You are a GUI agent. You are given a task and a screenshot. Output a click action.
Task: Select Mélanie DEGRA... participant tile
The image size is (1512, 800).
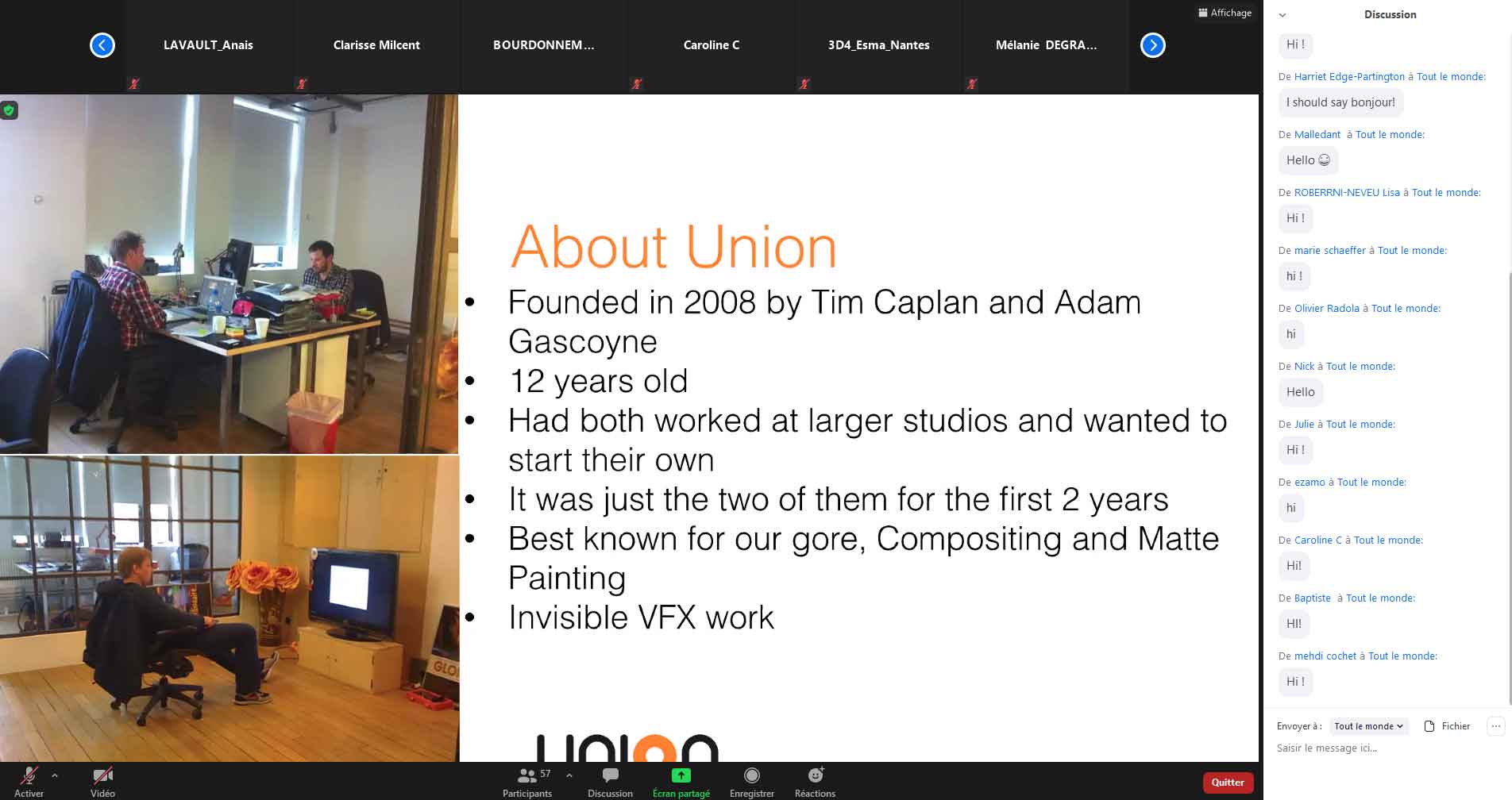1046,46
